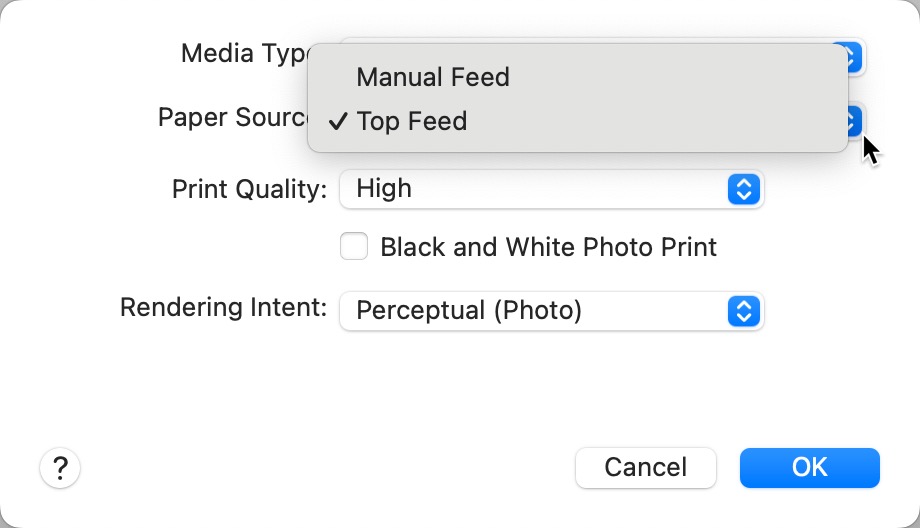The height and width of the screenshot is (528, 920).
Task: Expand the Rendering Intent dropdown
Action: [x=551, y=311]
